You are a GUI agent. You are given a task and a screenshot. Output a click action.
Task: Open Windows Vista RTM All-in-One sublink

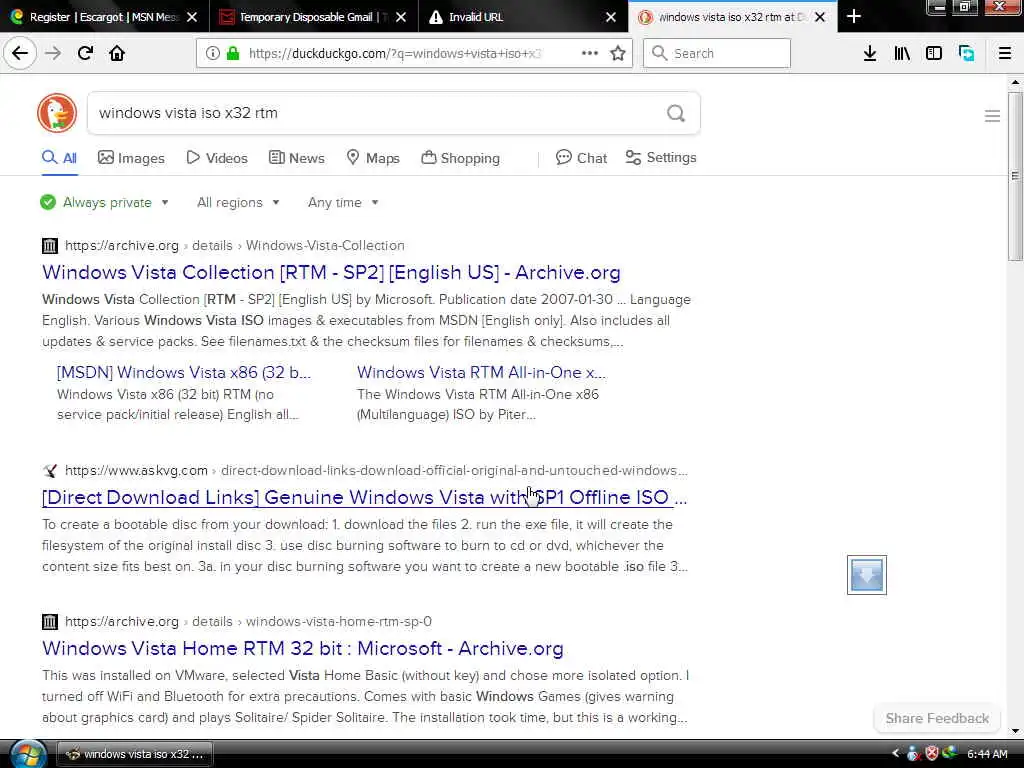pyautogui.click(x=481, y=372)
